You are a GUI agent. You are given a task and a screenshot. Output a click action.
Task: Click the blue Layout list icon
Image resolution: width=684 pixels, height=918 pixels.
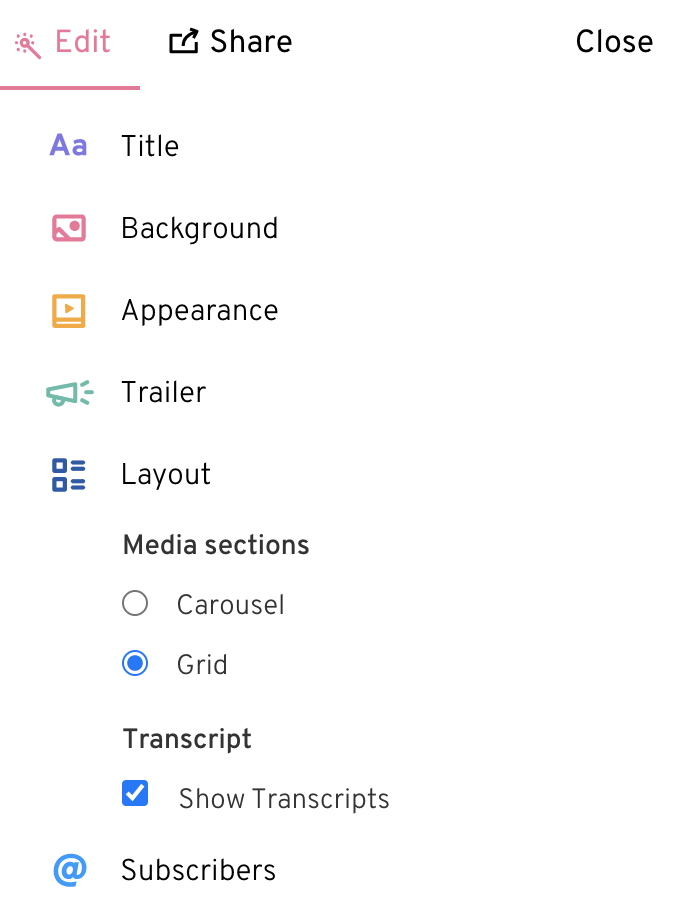pos(69,475)
